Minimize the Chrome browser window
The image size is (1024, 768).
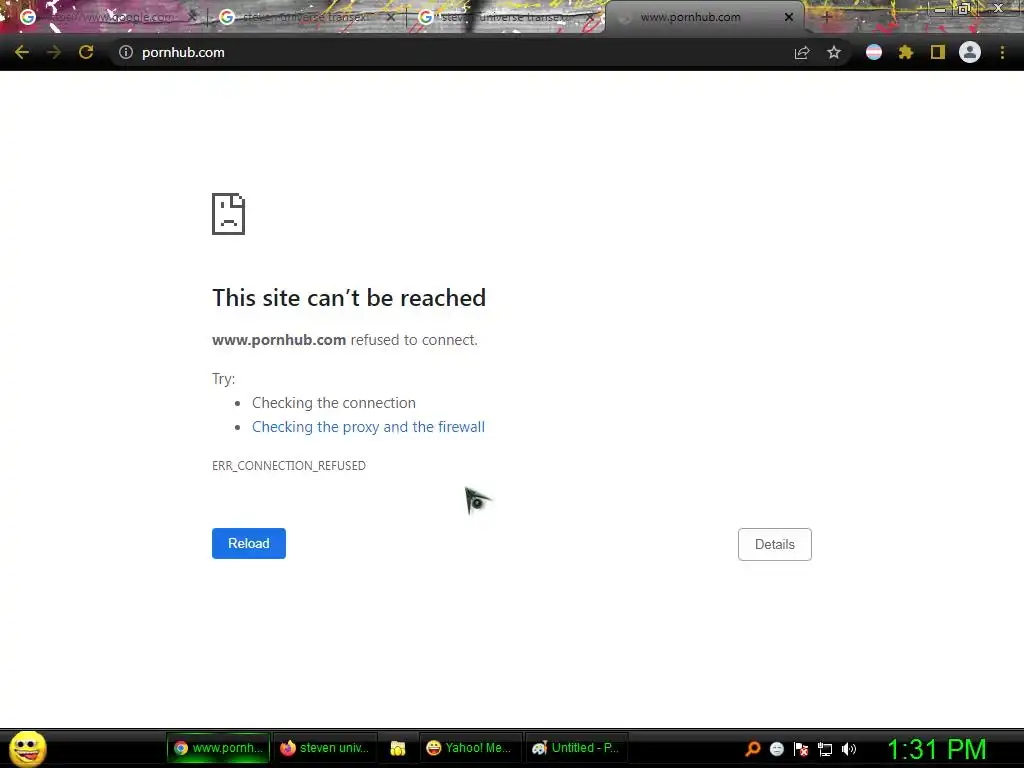[x=939, y=9]
